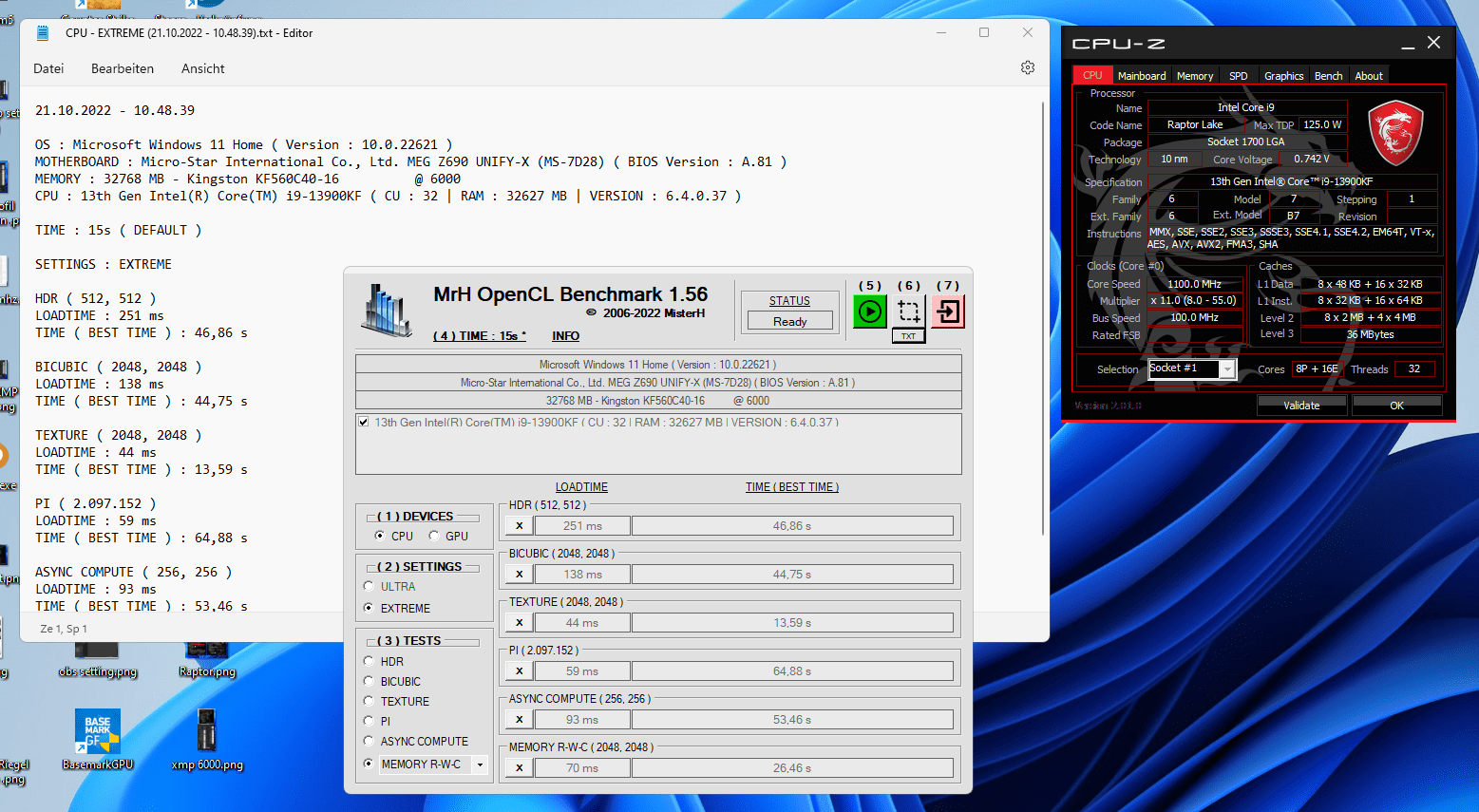
Task: Click the STATUS label in benchmark
Action: 789,301
